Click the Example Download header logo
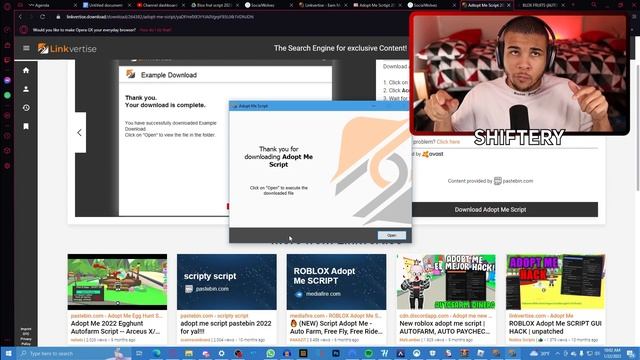The width and height of the screenshot is (640, 360). (131, 74)
